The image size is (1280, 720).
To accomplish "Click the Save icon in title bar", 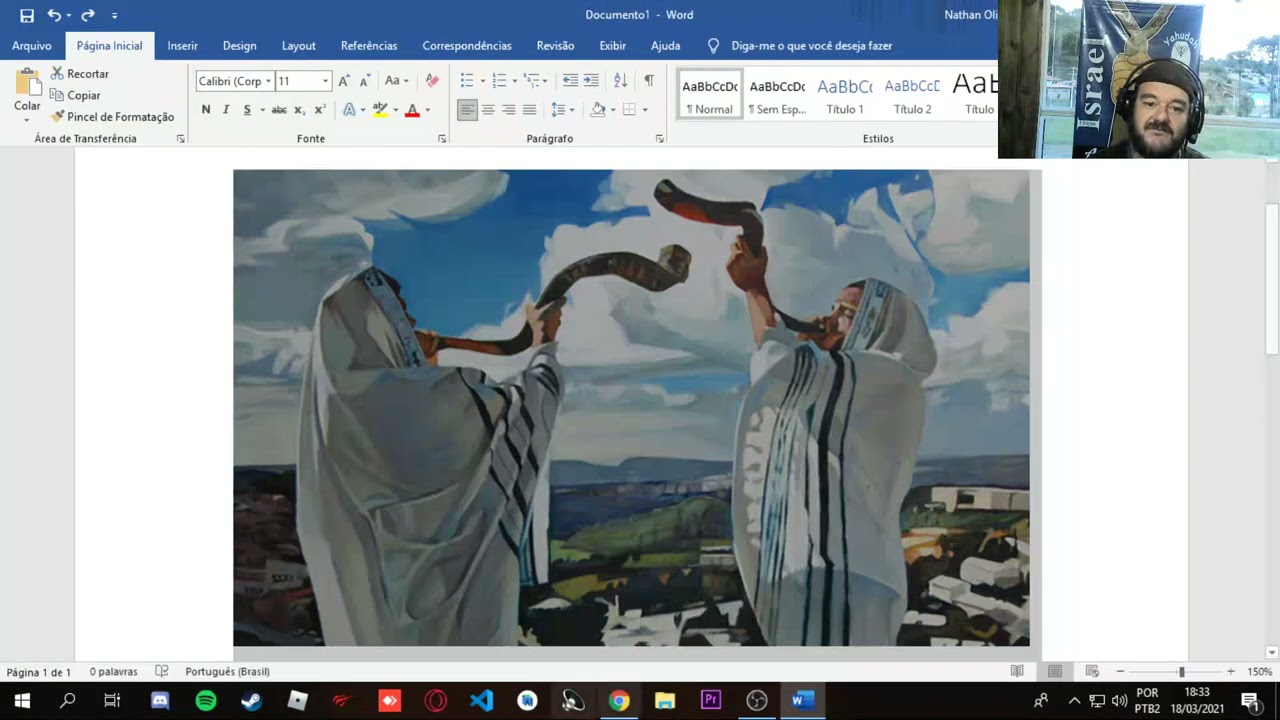I will [27, 15].
